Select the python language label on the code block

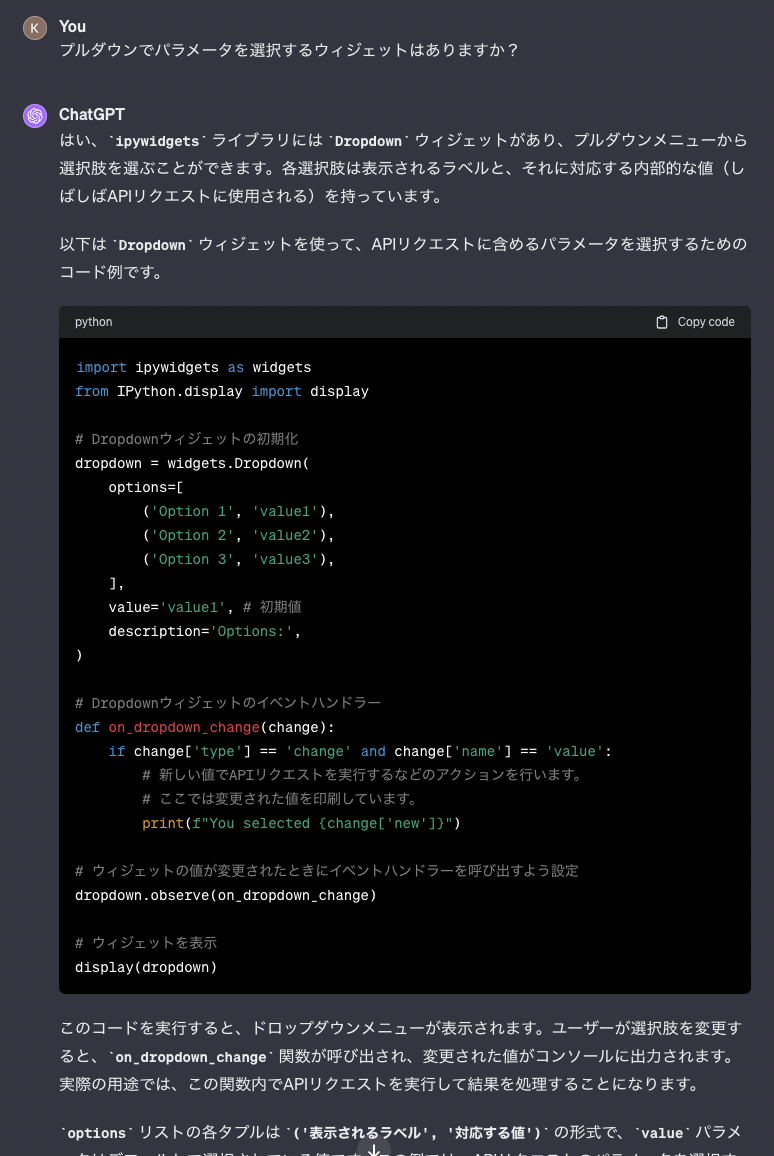(93, 322)
